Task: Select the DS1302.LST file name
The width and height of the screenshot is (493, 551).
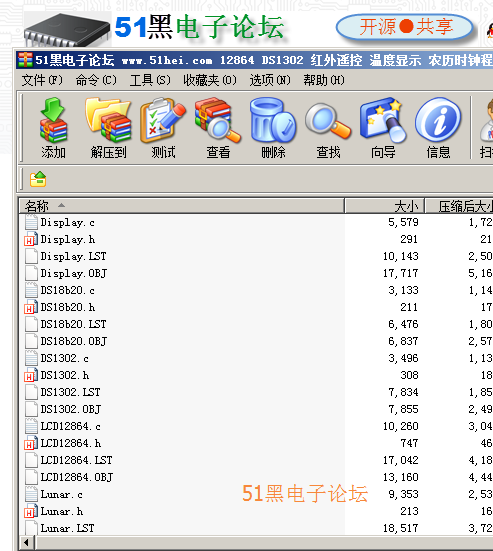Action: 70,392
